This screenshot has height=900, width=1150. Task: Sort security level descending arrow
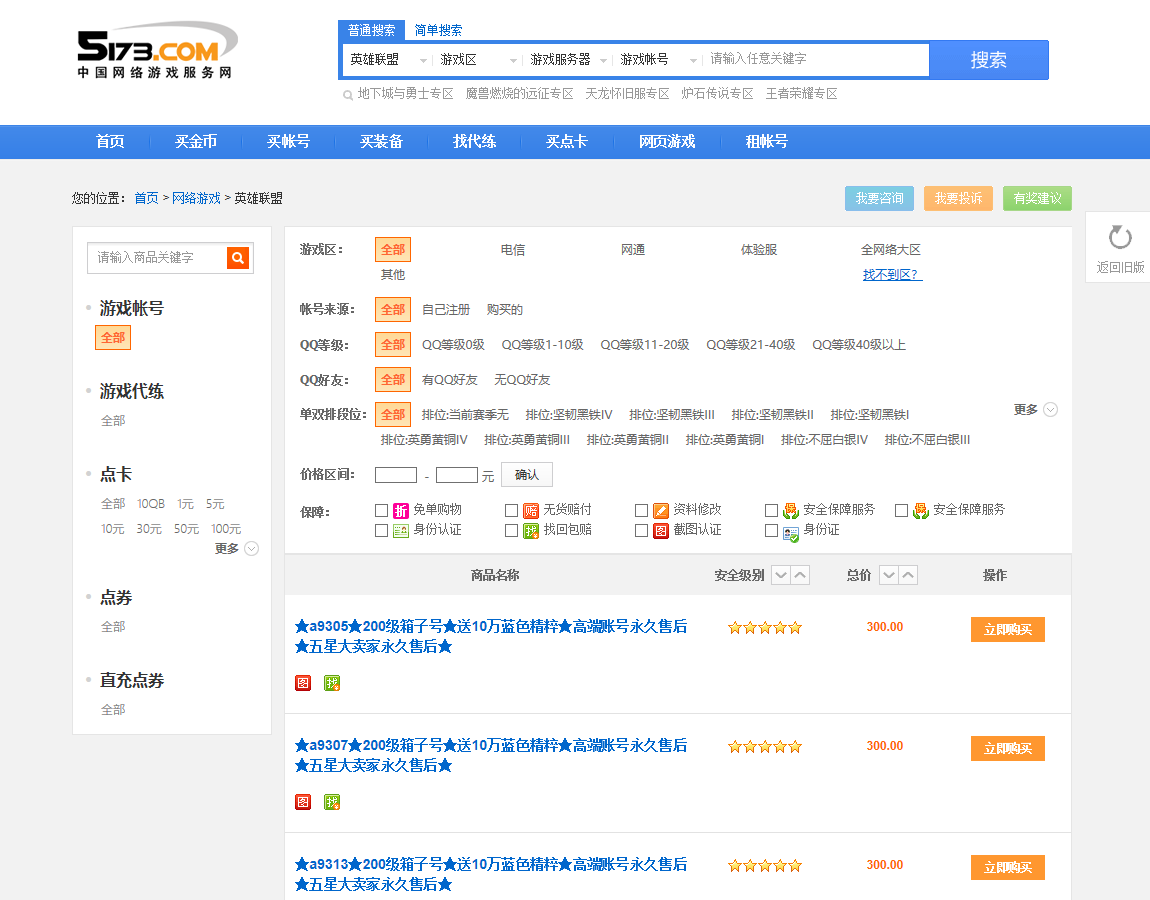click(x=781, y=576)
